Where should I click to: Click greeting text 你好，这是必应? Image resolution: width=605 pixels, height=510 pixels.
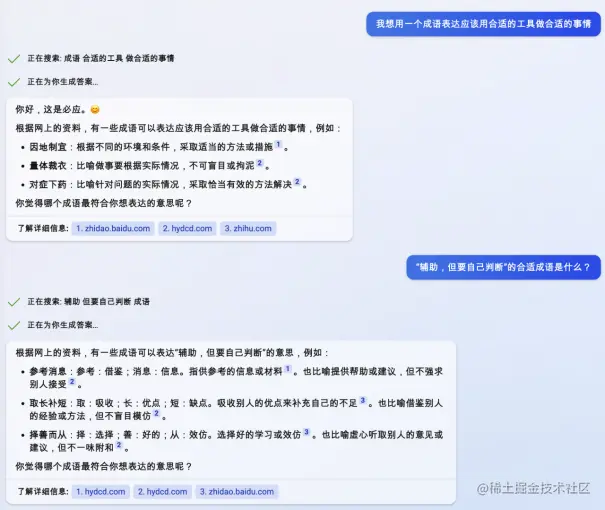[x=51, y=110]
